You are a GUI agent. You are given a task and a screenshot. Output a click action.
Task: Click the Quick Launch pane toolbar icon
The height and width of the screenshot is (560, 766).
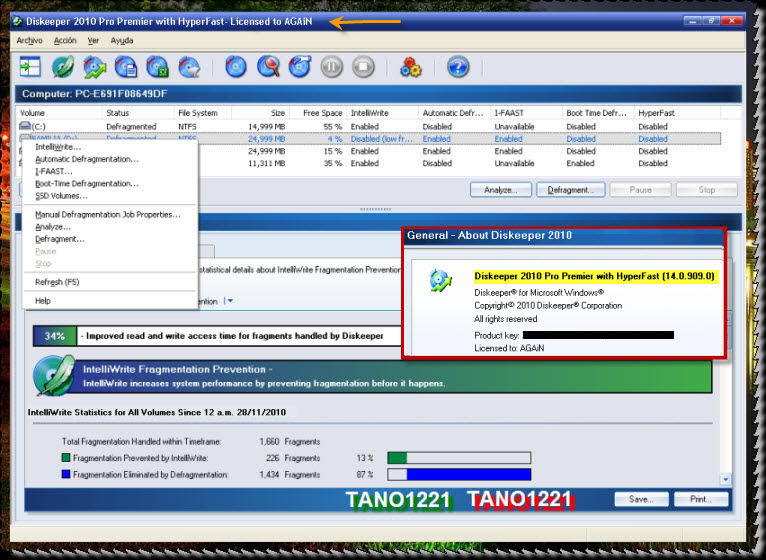[30, 66]
